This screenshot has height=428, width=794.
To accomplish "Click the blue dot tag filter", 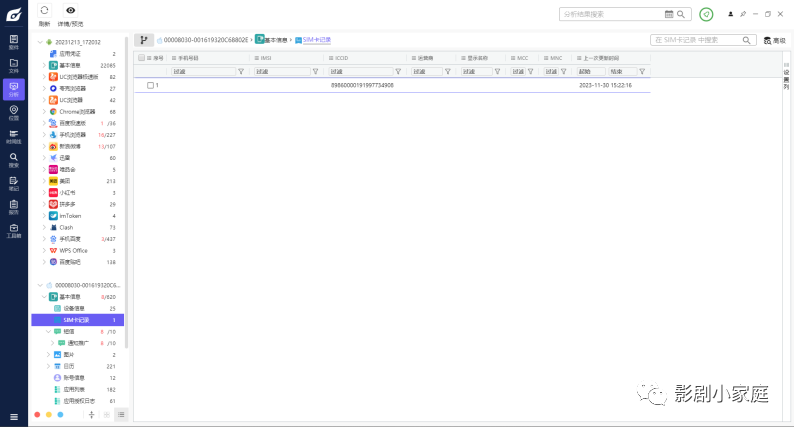I will point(60,415).
